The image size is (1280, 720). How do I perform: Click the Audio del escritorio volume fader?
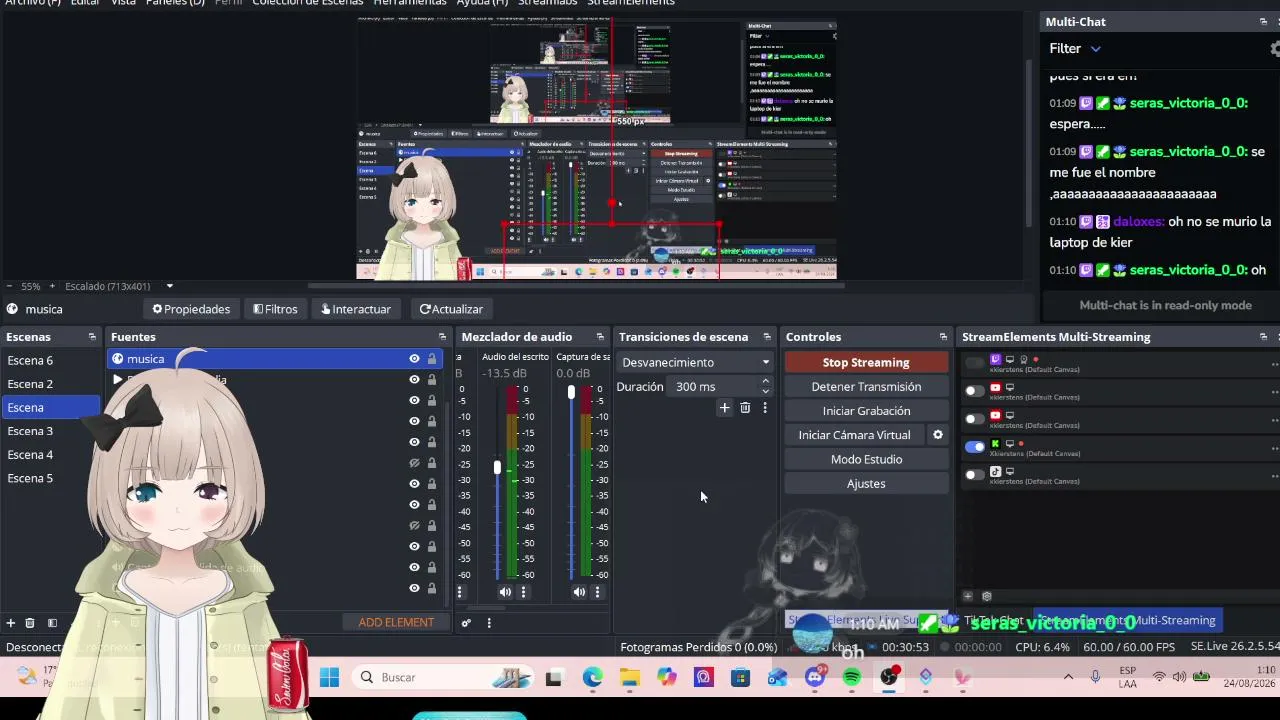coord(497,467)
